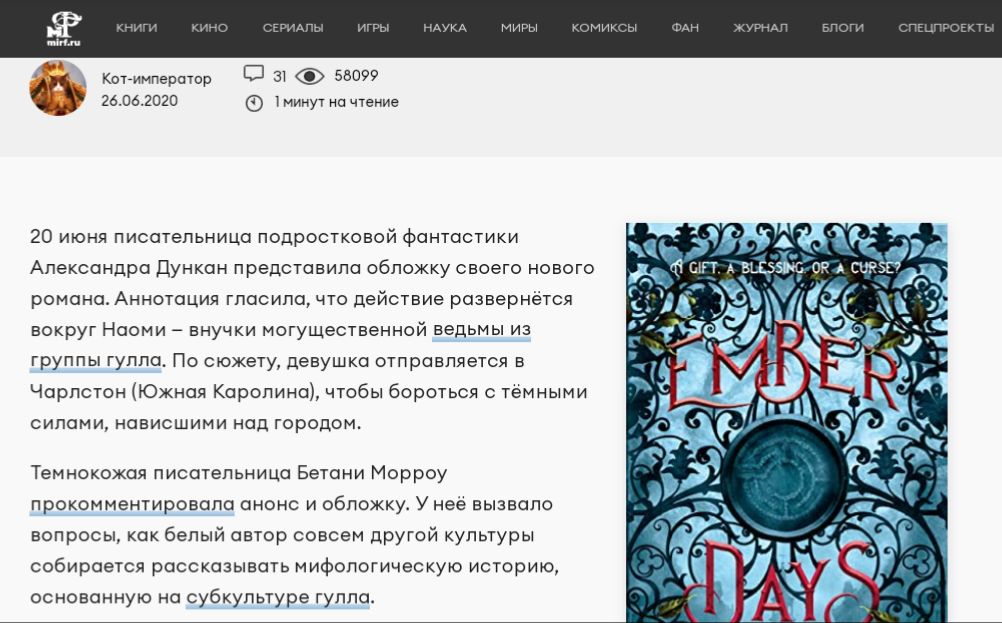Open the Ember Days book cover image
Image resolution: width=1002 pixels, height=623 pixels.
(x=787, y=422)
